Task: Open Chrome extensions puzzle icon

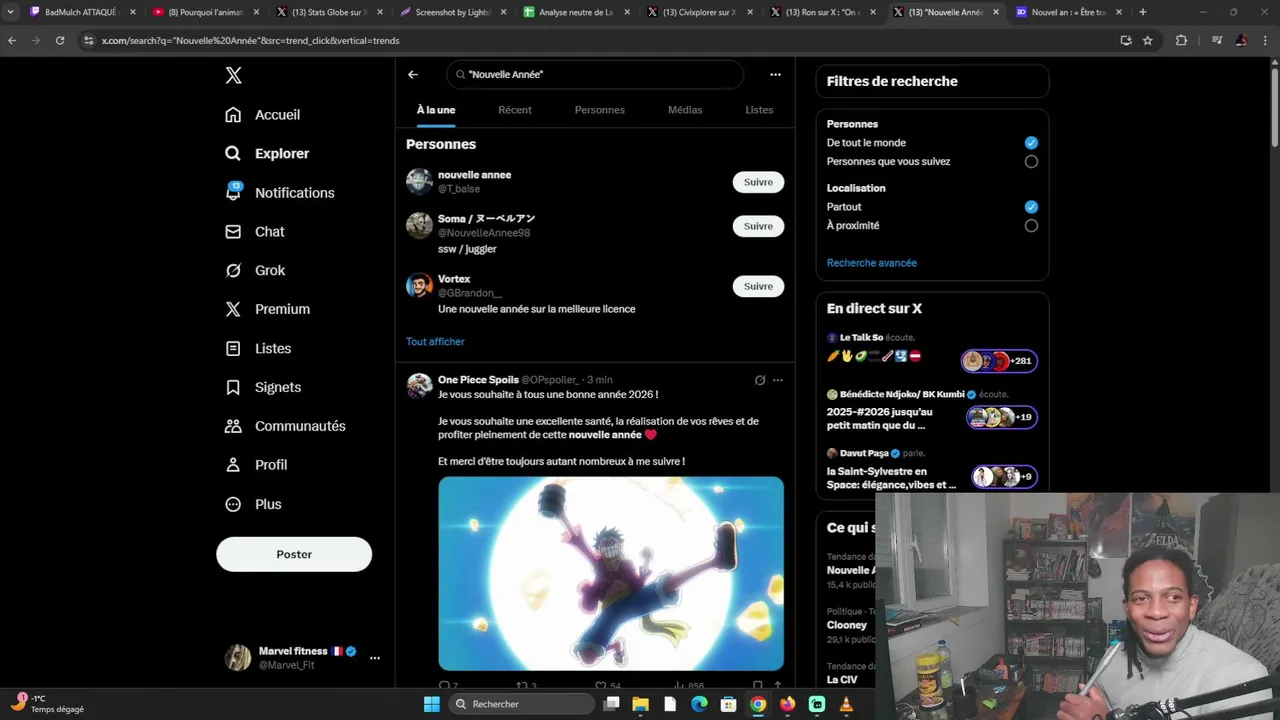Action: click(x=1181, y=40)
